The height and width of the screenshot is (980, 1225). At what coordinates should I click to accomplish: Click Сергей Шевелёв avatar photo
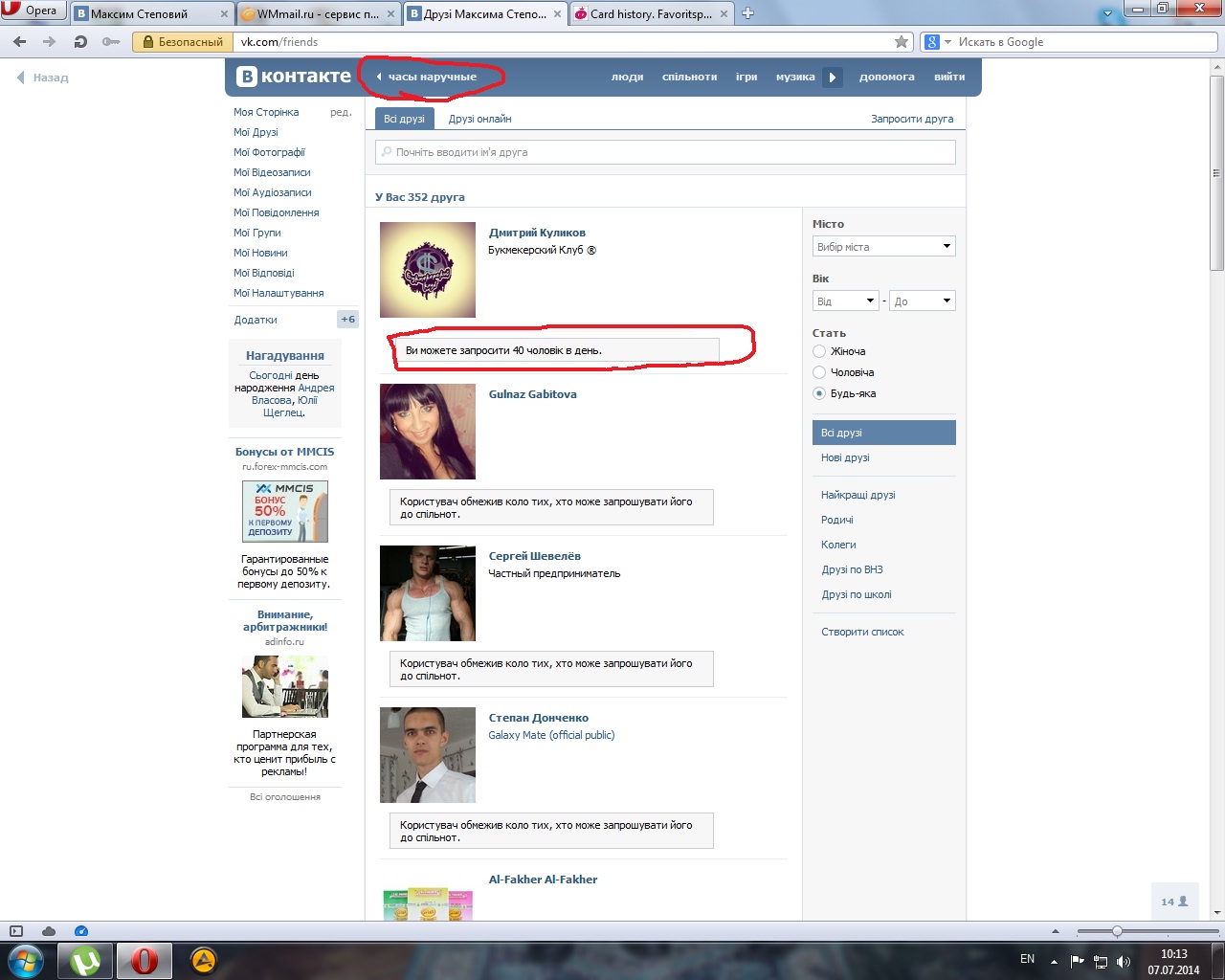(x=428, y=593)
